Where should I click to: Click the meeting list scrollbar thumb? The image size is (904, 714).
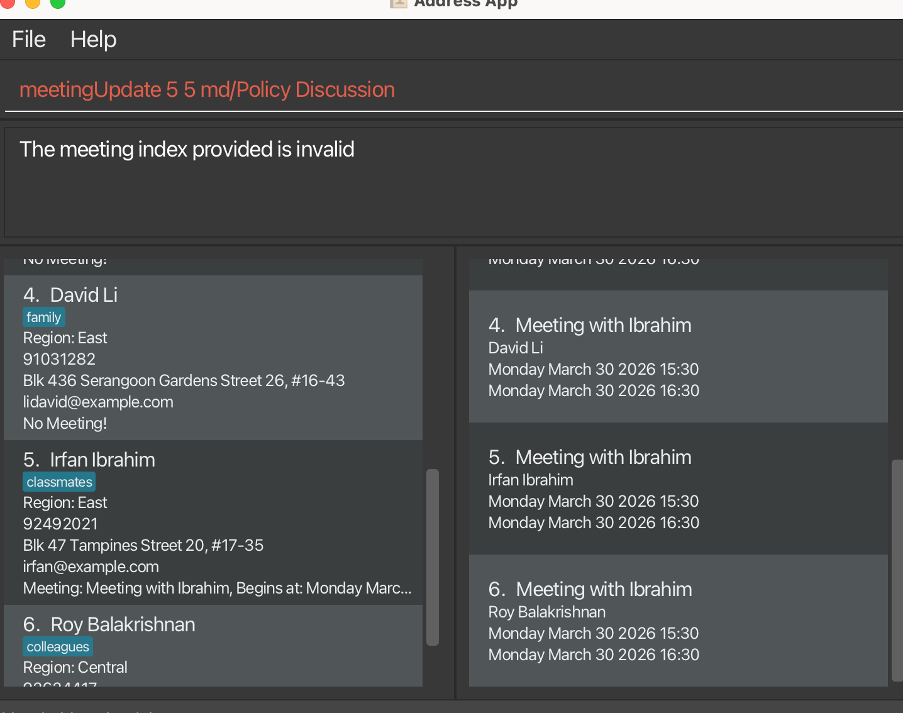tap(897, 571)
